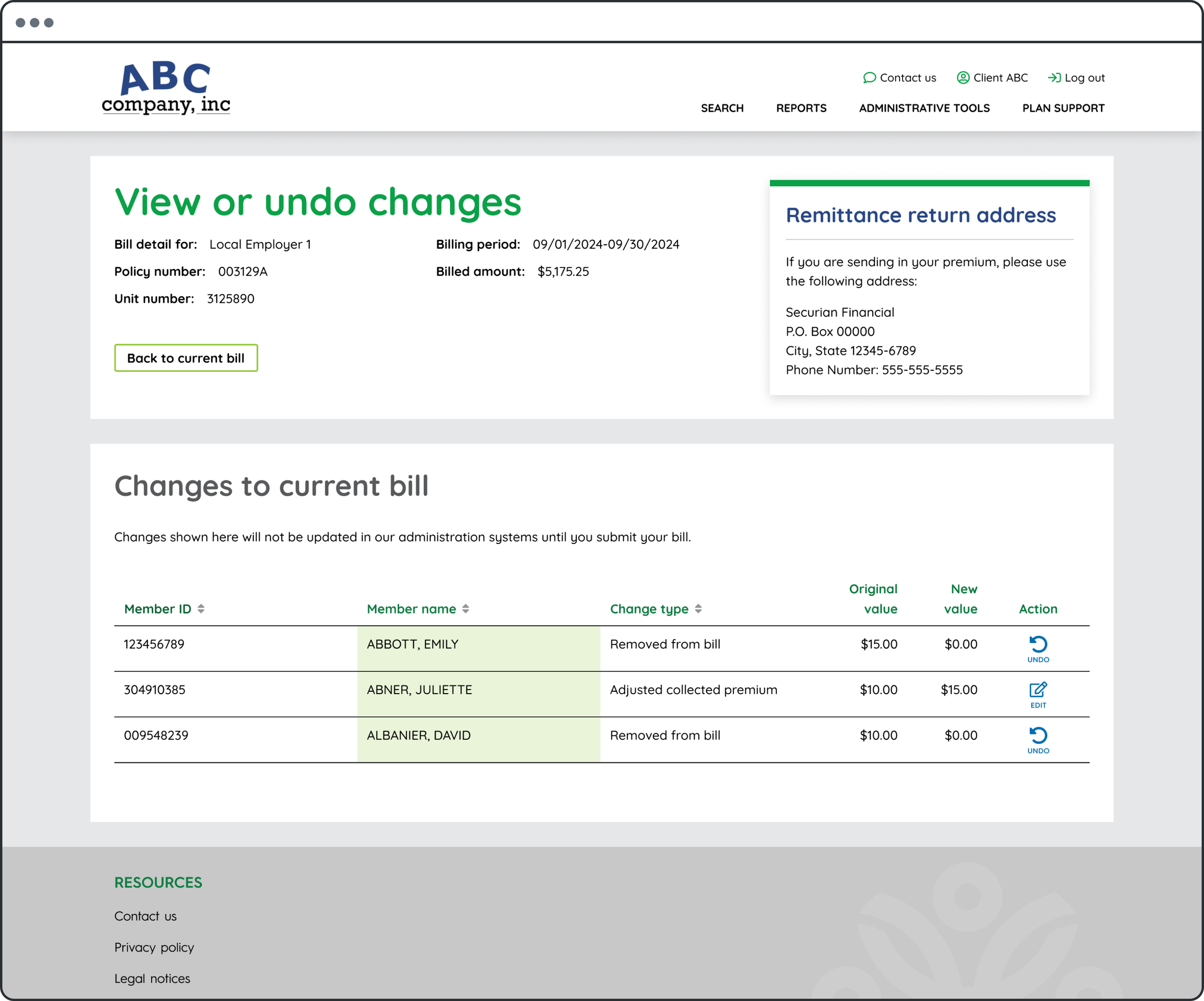Click the ABC company logo

coord(166,88)
